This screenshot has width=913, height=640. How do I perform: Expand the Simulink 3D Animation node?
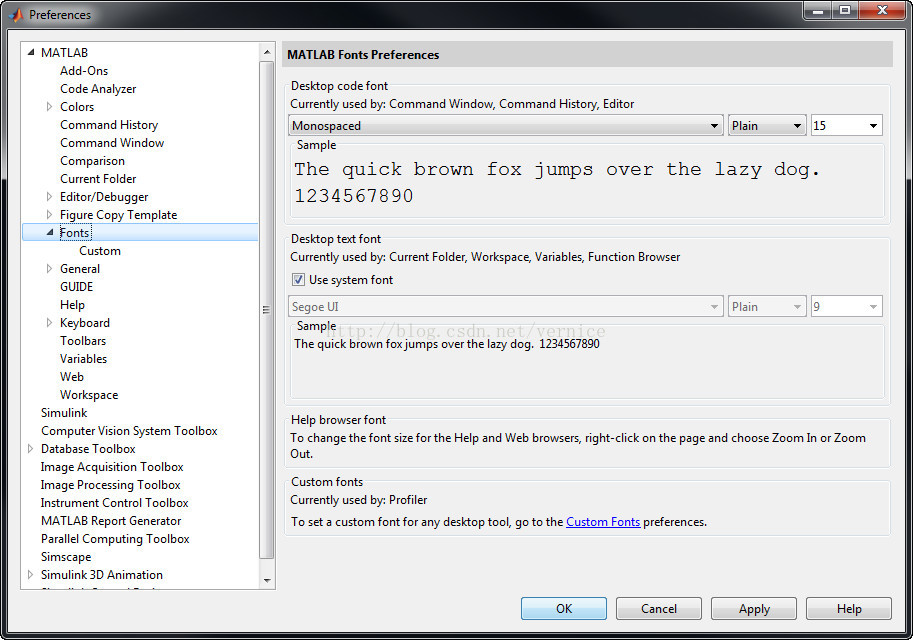point(30,575)
